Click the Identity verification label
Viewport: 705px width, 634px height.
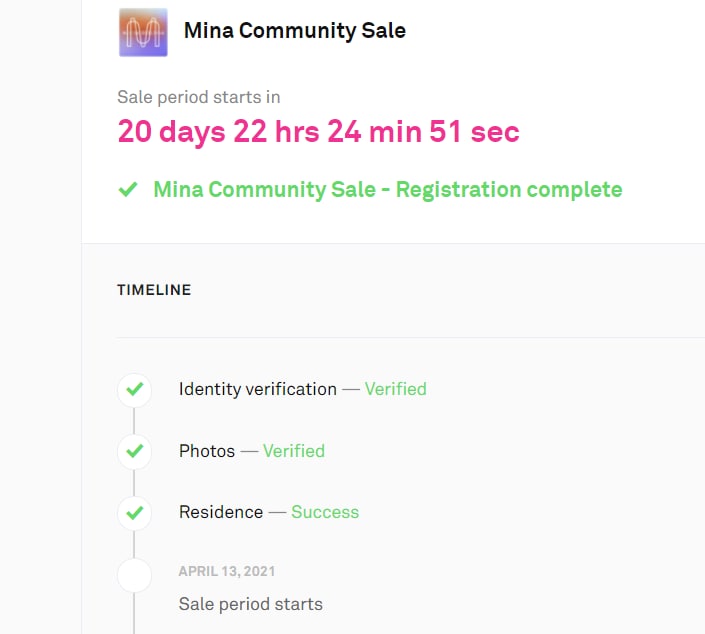click(257, 389)
